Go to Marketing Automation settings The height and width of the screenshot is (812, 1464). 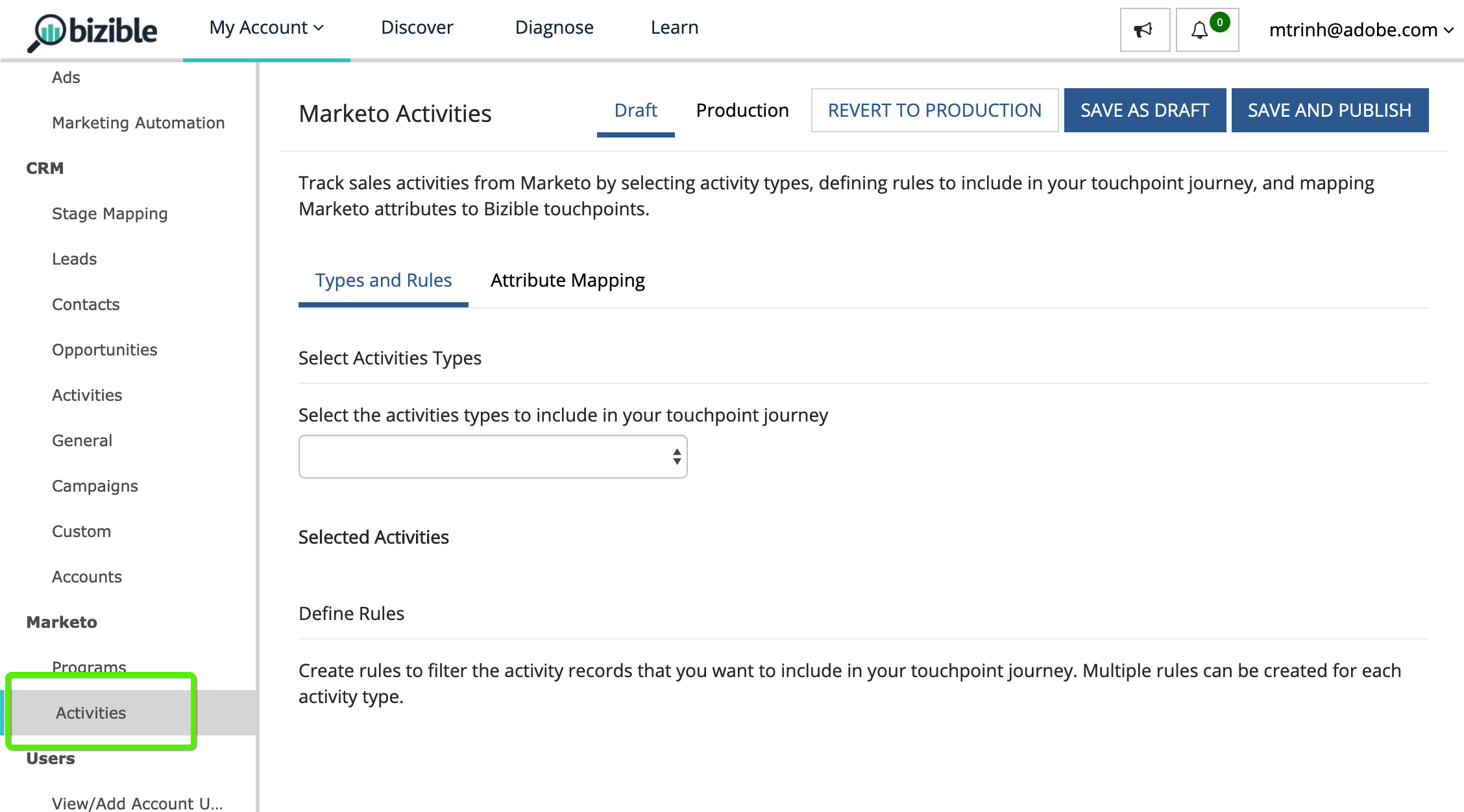click(138, 123)
